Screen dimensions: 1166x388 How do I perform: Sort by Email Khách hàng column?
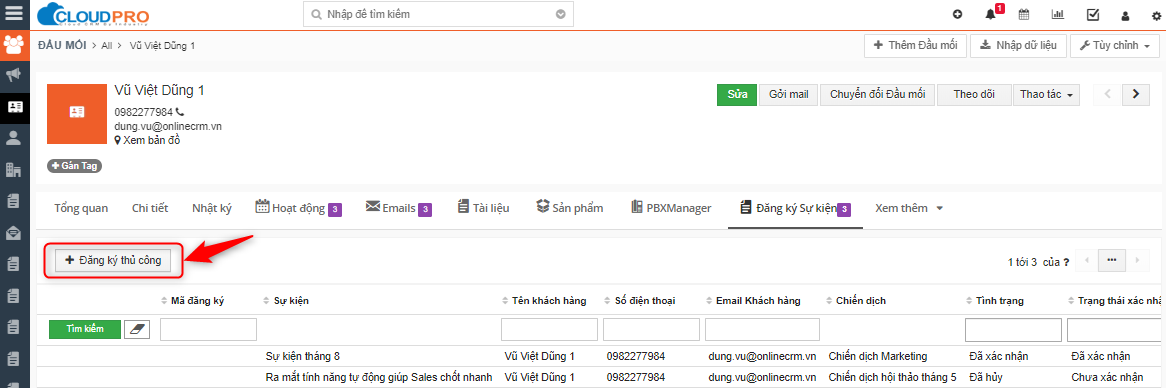pyautogui.click(x=753, y=300)
